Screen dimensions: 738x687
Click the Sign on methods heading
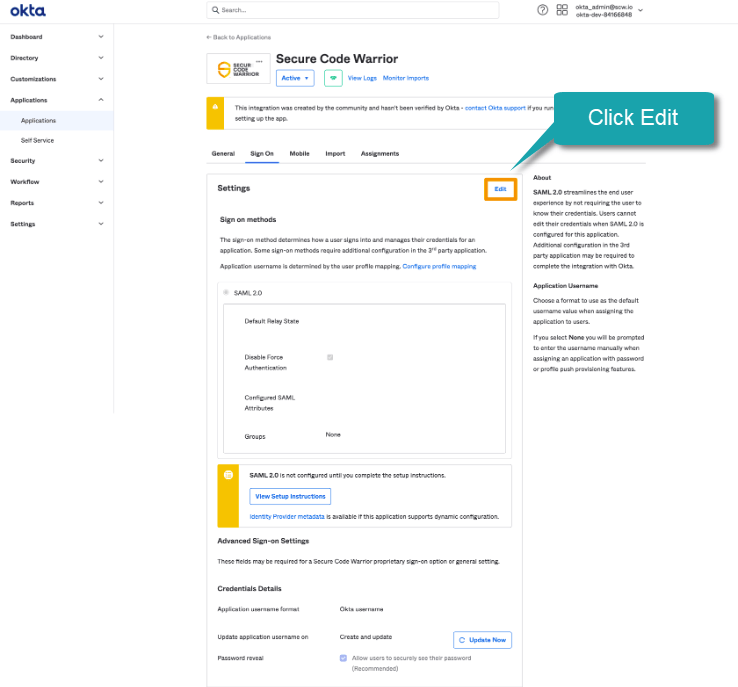[248, 220]
